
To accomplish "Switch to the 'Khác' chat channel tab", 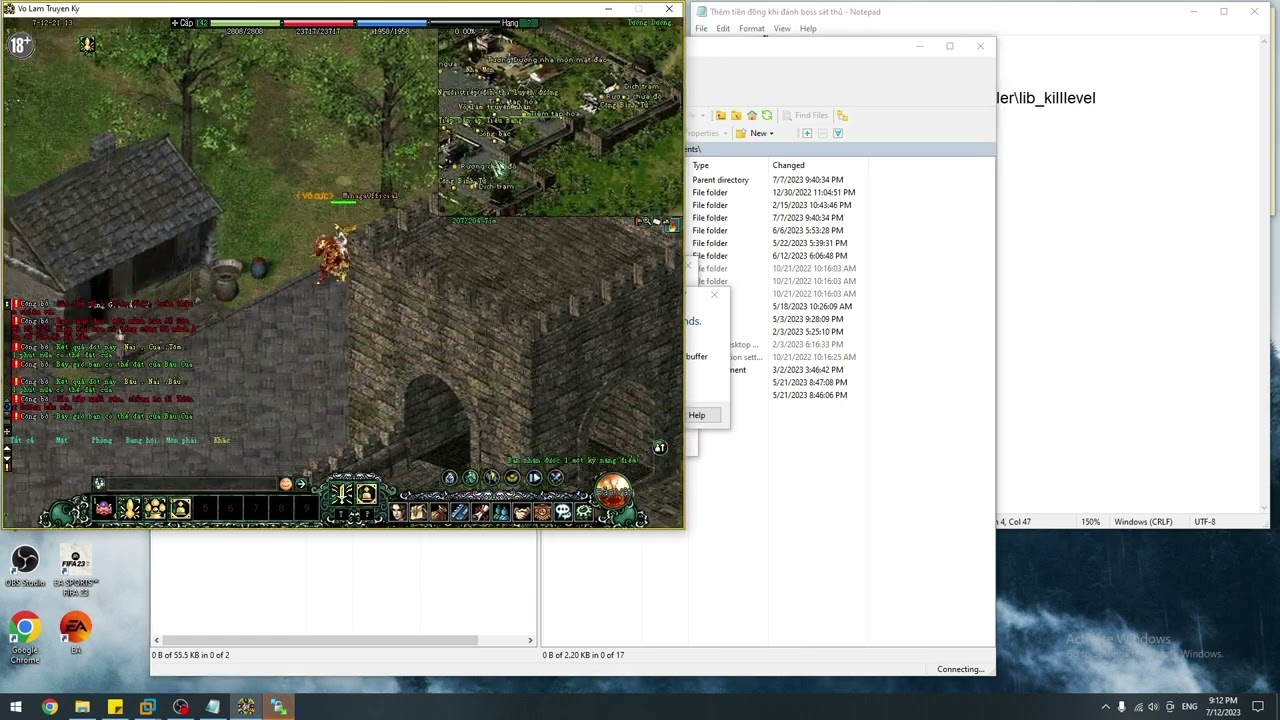I will point(221,440).
